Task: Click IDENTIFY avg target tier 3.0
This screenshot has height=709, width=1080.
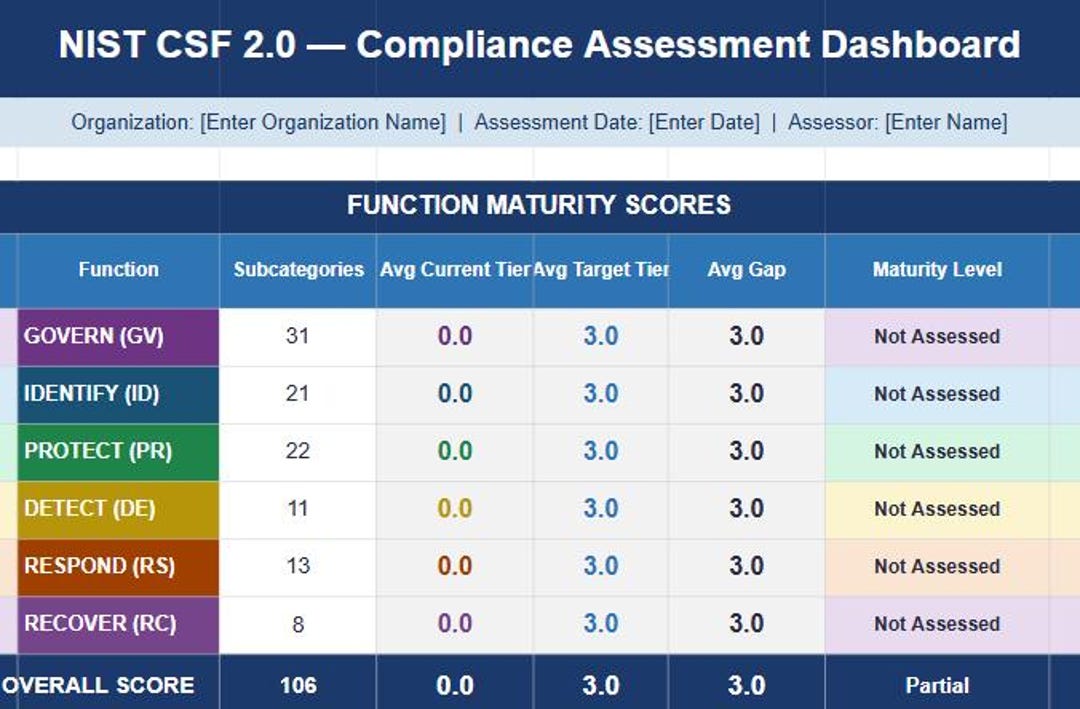Action: 601,394
